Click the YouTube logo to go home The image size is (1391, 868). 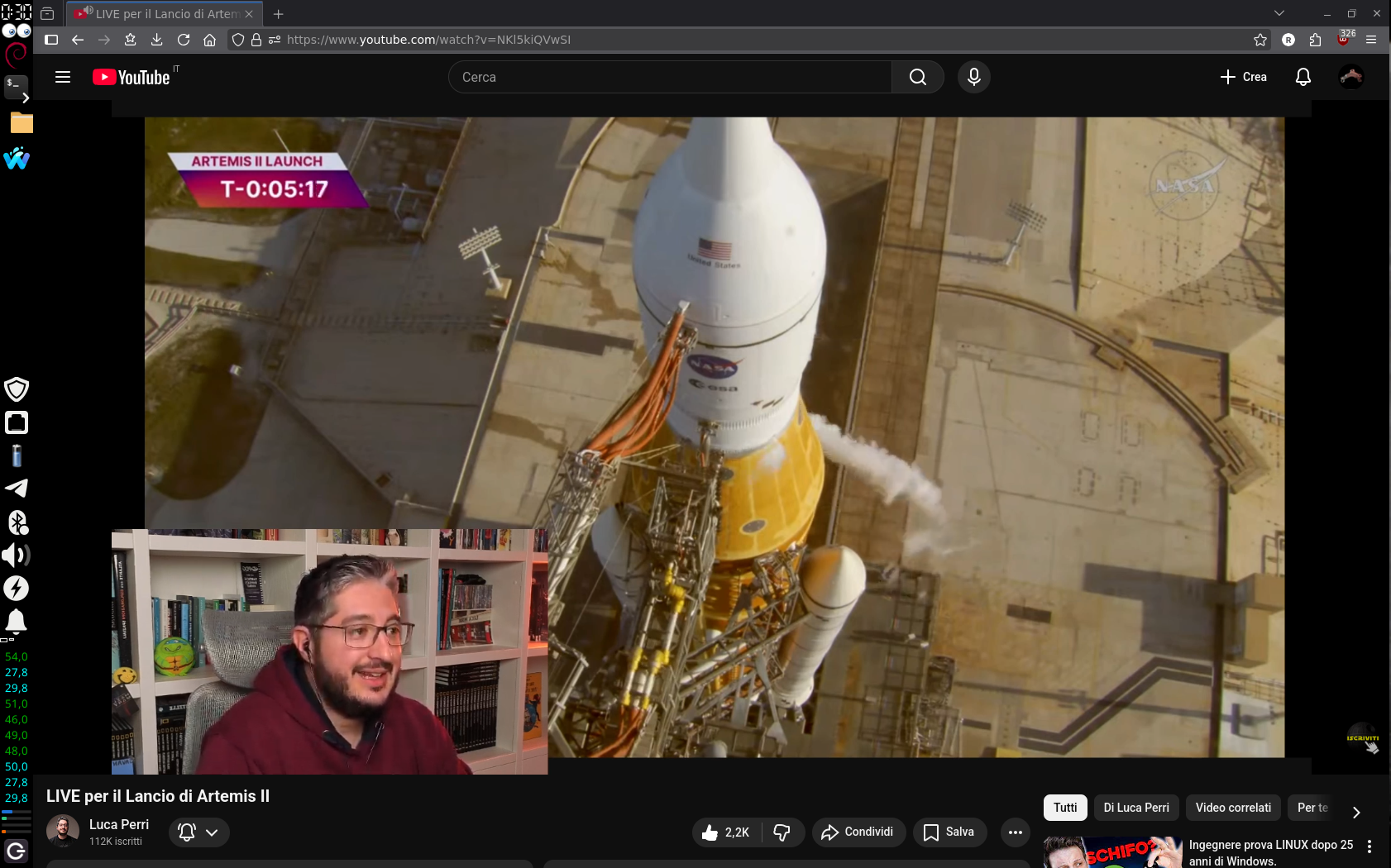click(132, 77)
